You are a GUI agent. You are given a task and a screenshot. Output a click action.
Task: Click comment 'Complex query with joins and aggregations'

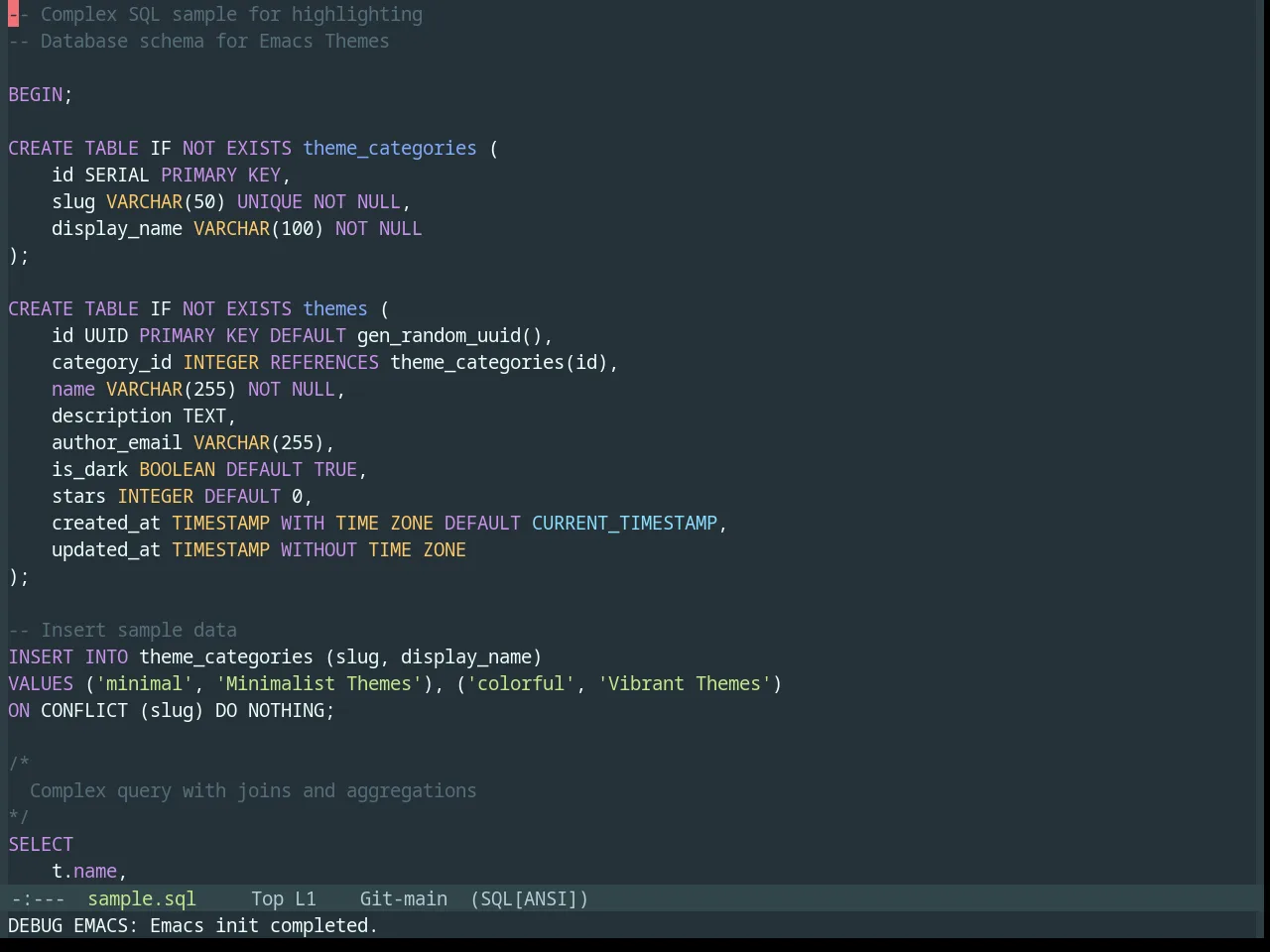coord(253,790)
